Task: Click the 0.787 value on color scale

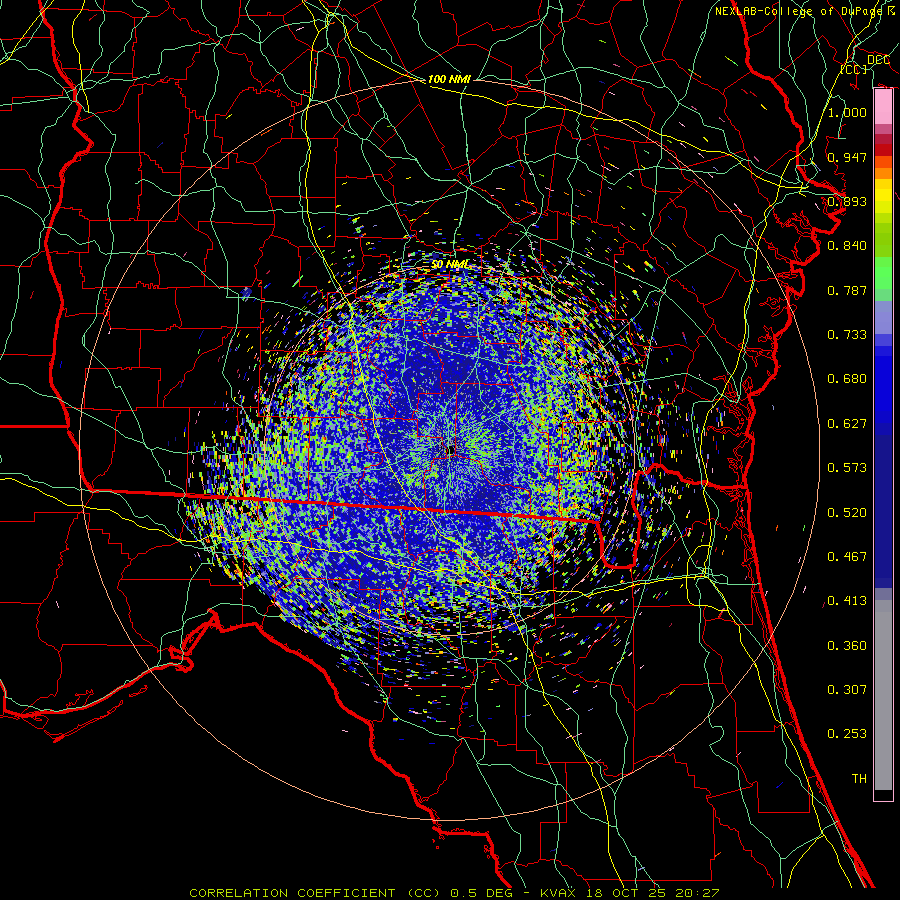Action: (x=847, y=290)
